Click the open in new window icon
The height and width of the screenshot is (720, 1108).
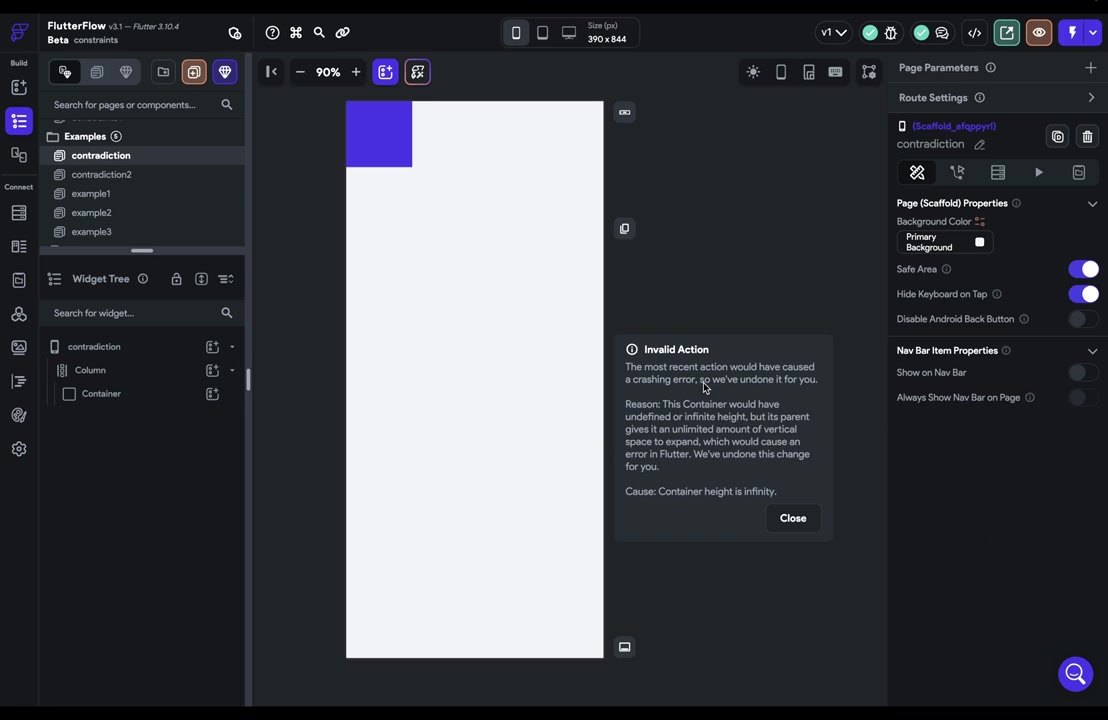coord(1007,33)
